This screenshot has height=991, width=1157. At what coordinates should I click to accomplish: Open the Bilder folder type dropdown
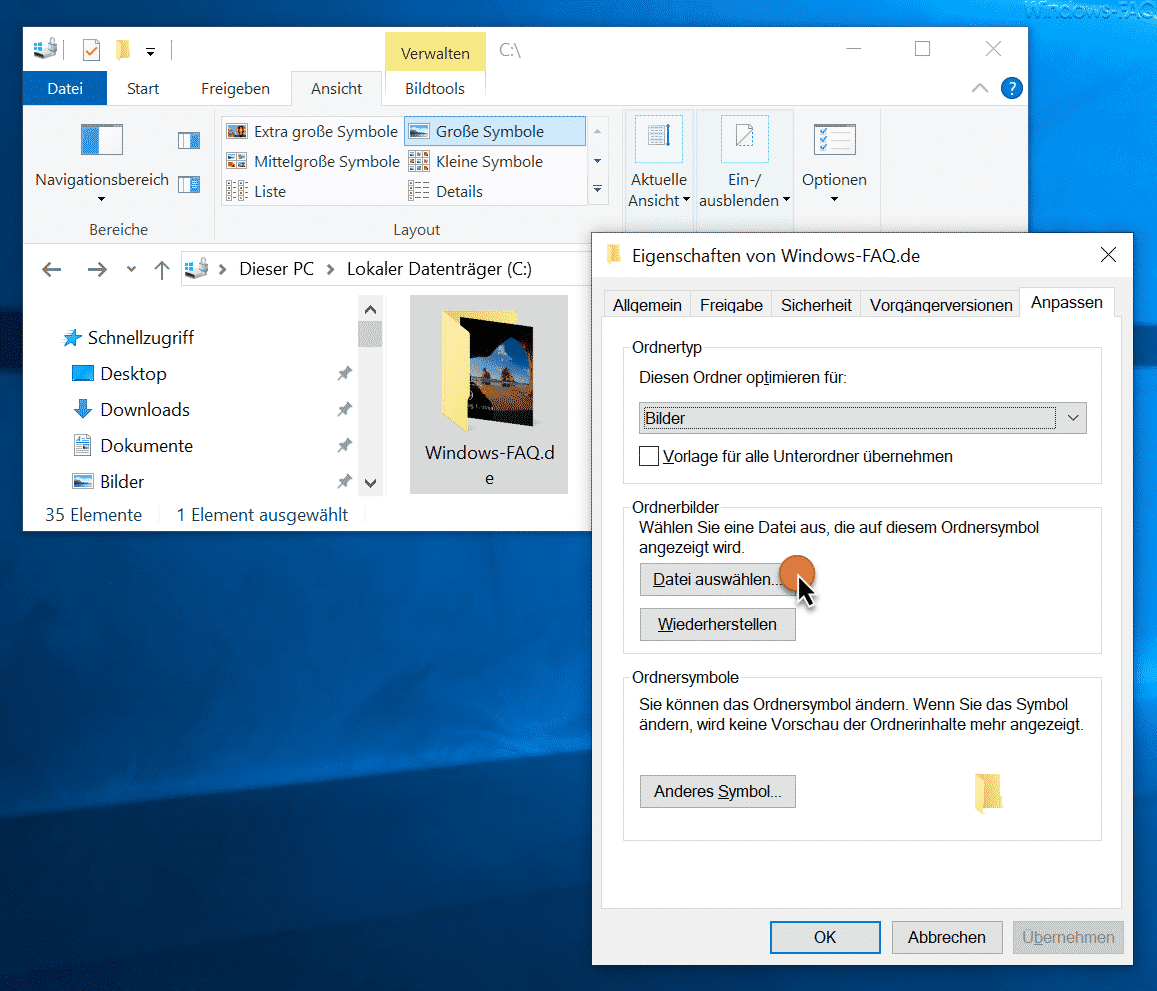click(862, 418)
